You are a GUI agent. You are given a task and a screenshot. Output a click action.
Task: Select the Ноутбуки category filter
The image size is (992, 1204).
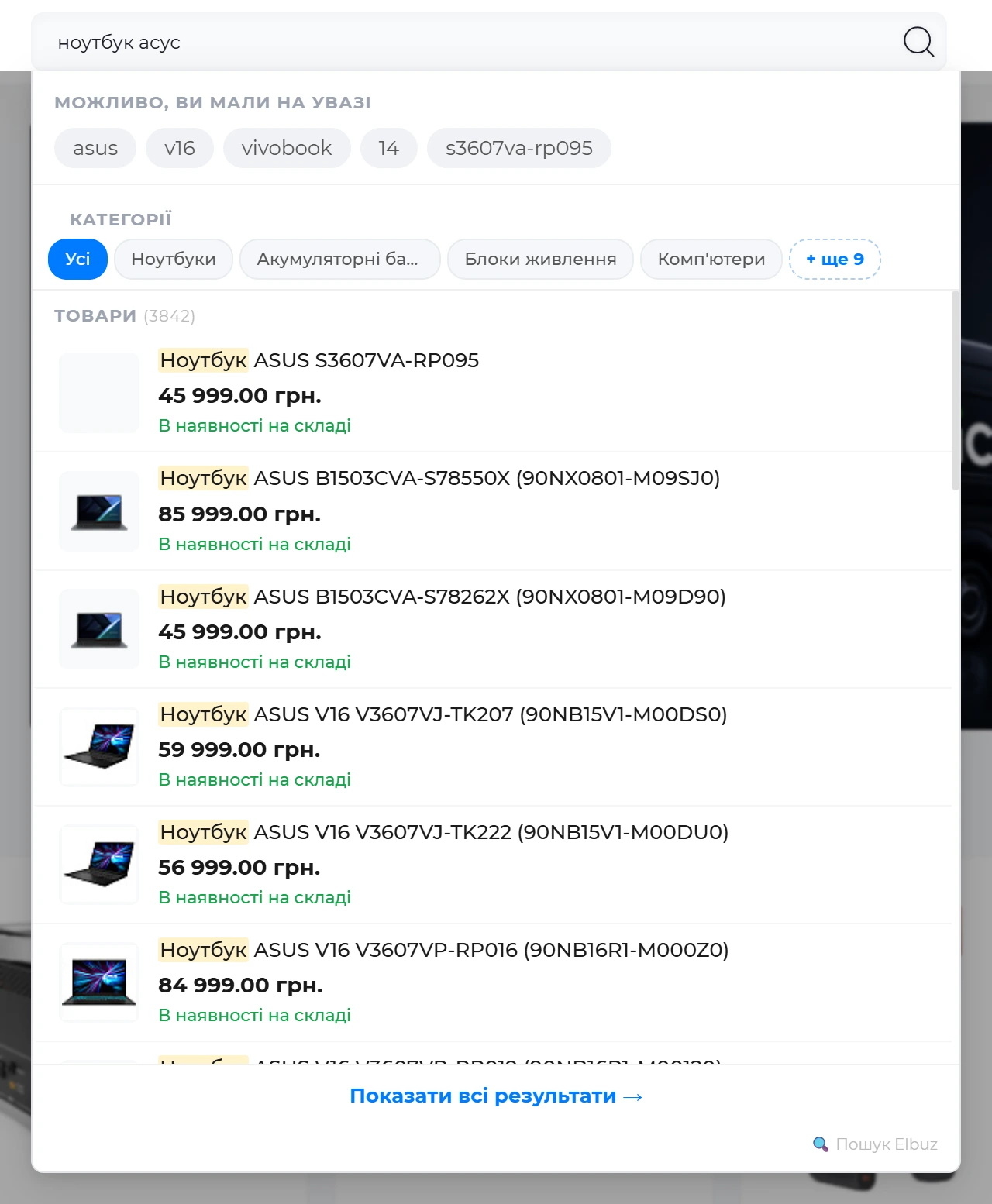tap(174, 259)
